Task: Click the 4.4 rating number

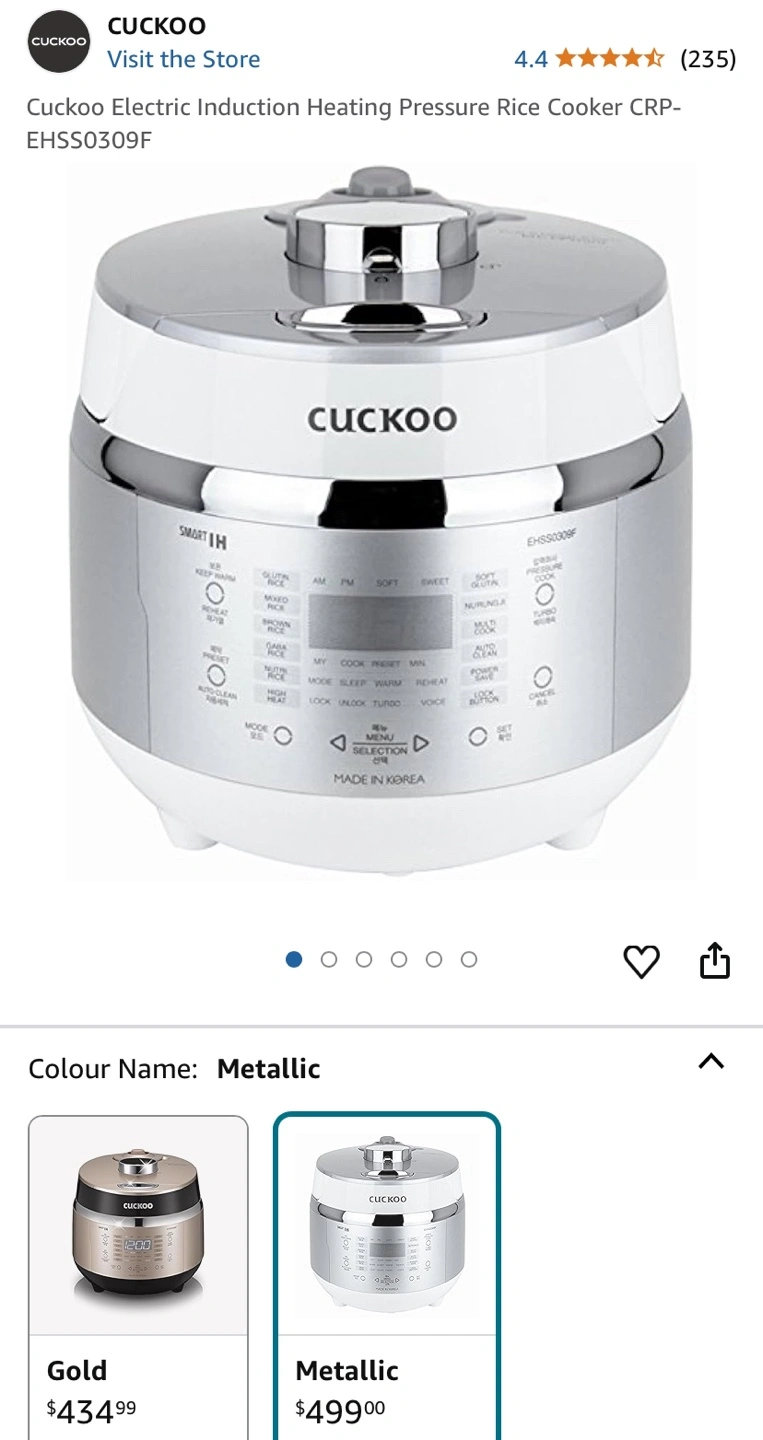Action: tap(531, 59)
